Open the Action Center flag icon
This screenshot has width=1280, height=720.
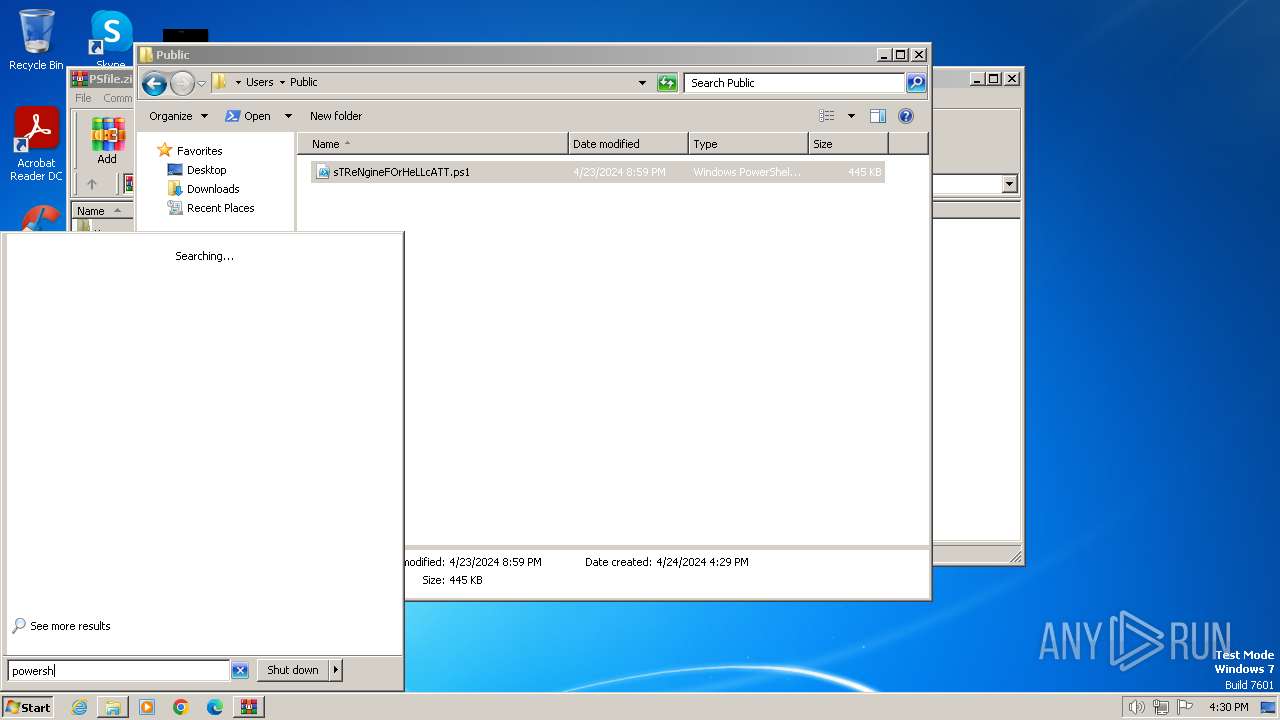(x=1184, y=707)
